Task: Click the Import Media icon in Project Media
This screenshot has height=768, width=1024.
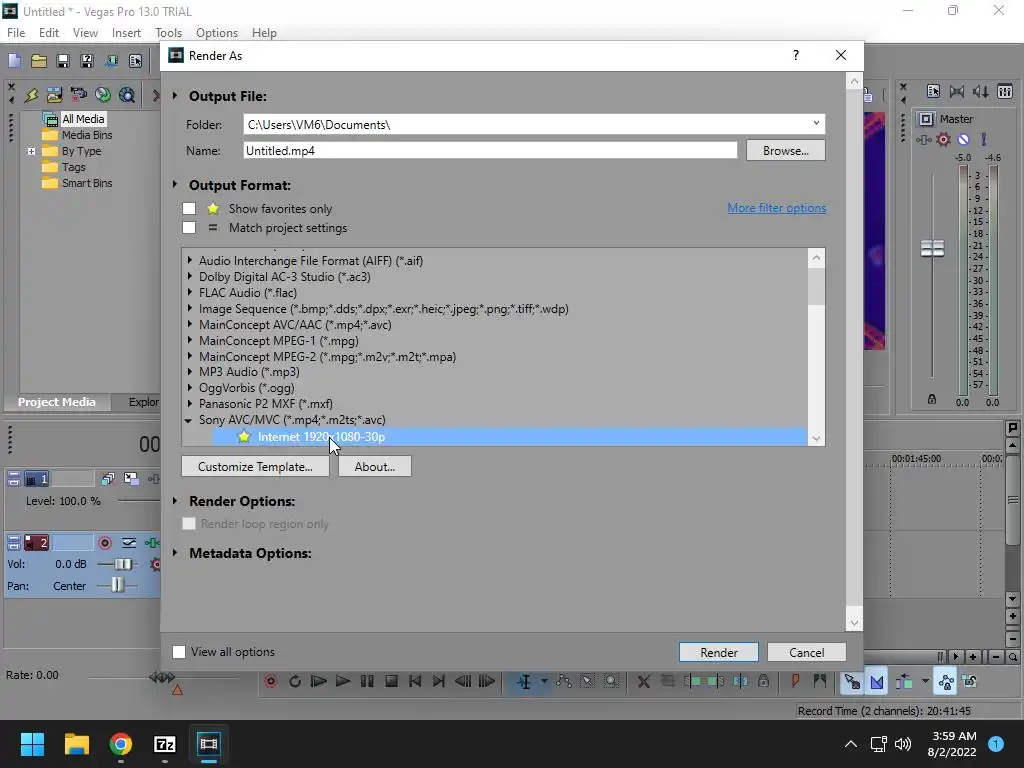Action: point(54,95)
